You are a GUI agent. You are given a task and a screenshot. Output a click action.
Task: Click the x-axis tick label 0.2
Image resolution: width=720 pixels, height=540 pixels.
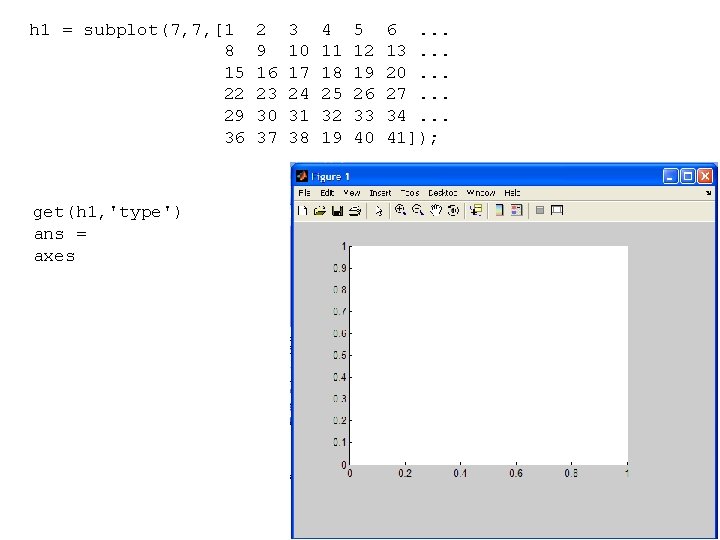(x=405, y=473)
